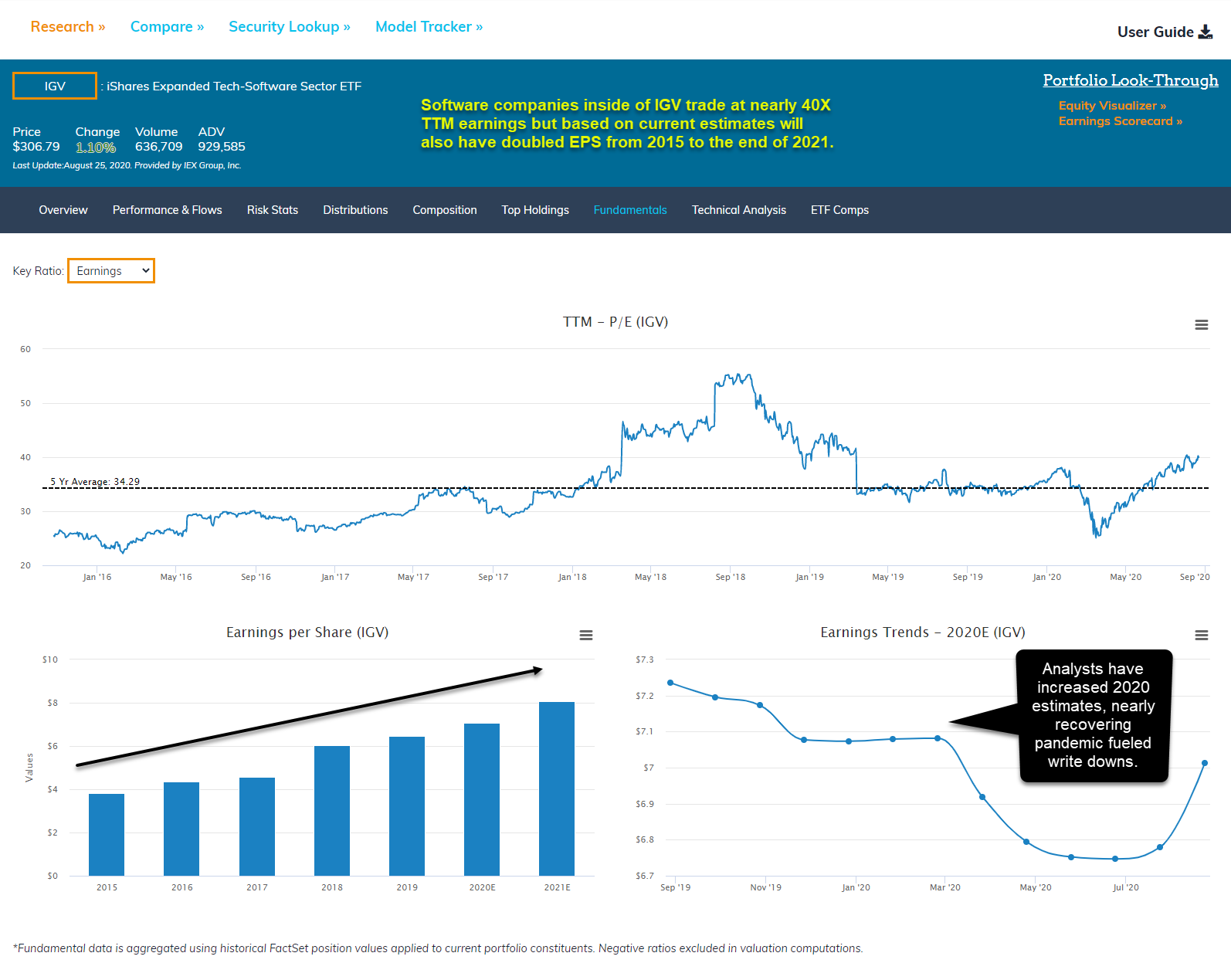1231x980 pixels.
Task: Switch to the Overview tab
Action: 63,210
